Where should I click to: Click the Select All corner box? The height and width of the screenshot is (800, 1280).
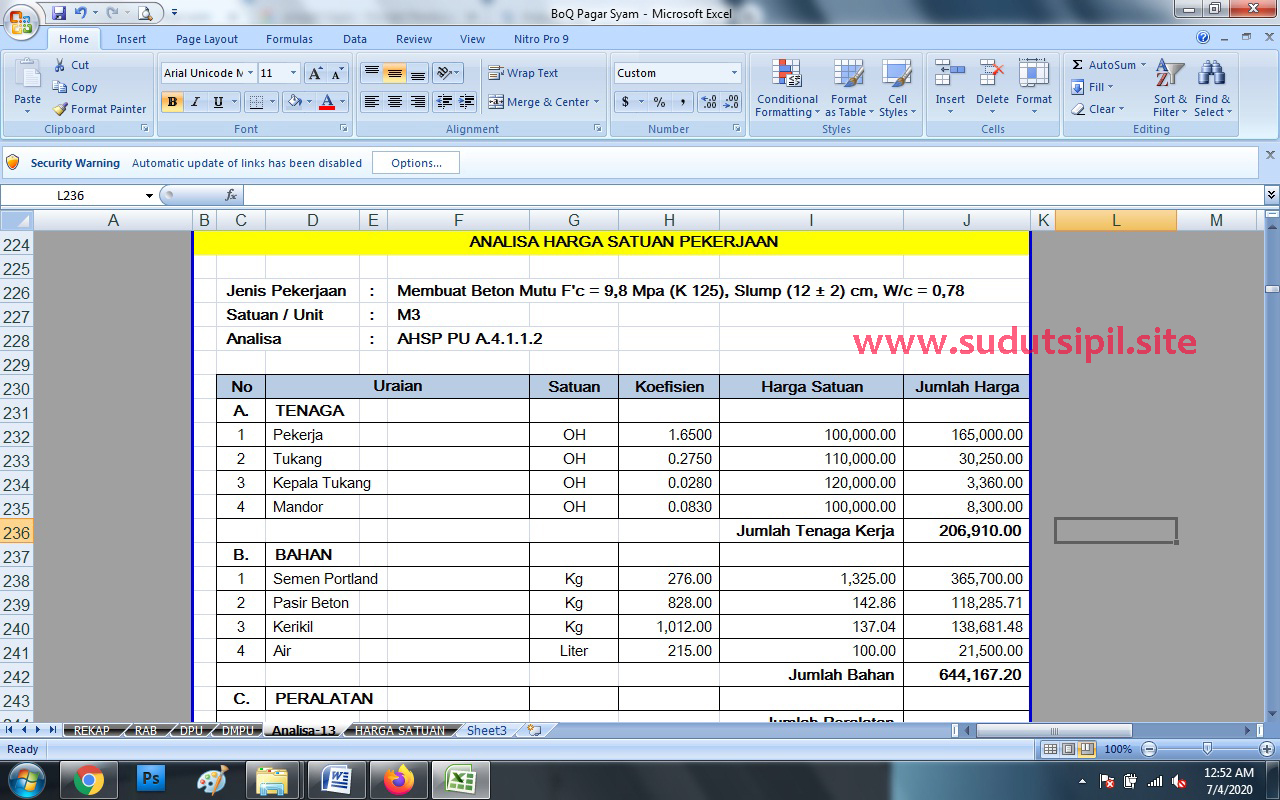(16, 221)
